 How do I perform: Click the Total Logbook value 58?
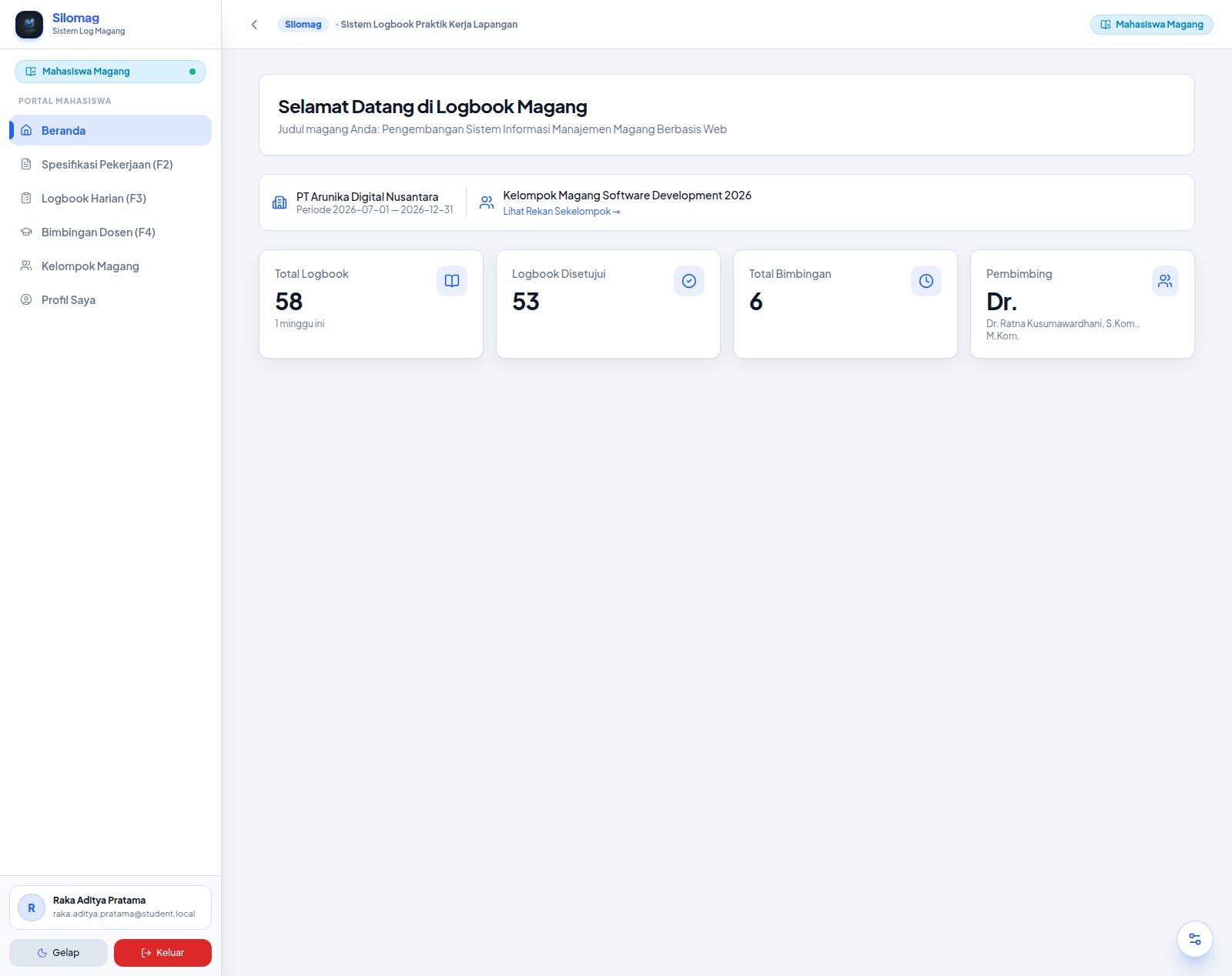click(x=289, y=302)
